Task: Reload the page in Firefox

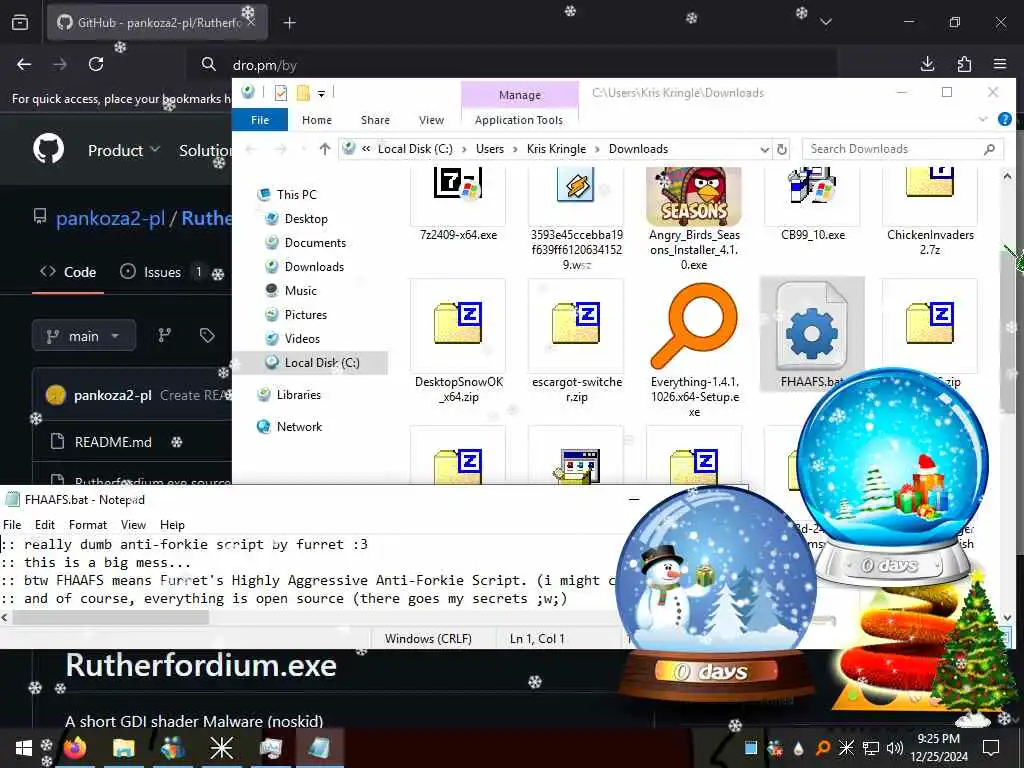Action: coord(96,64)
